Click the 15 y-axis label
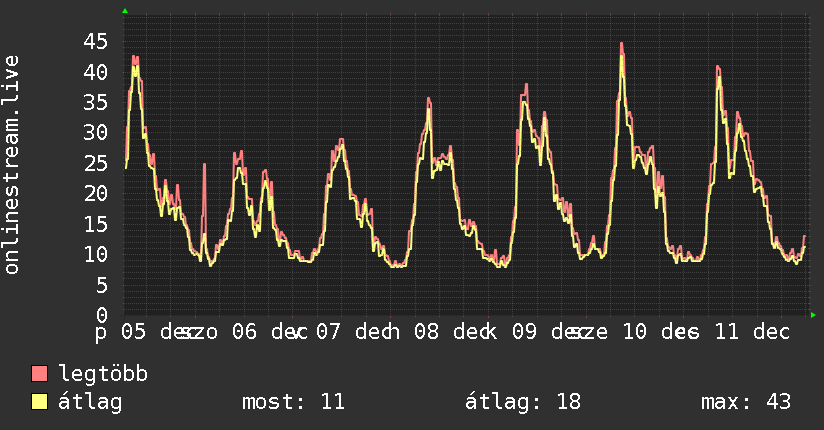824x430 pixels. 95,224
